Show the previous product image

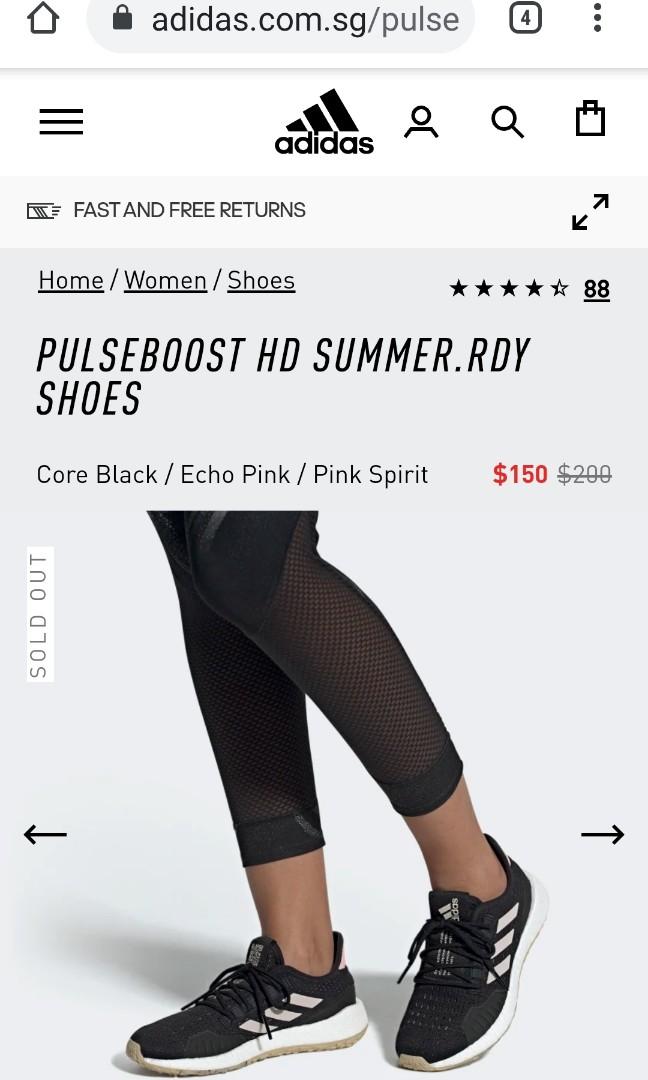point(45,834)
